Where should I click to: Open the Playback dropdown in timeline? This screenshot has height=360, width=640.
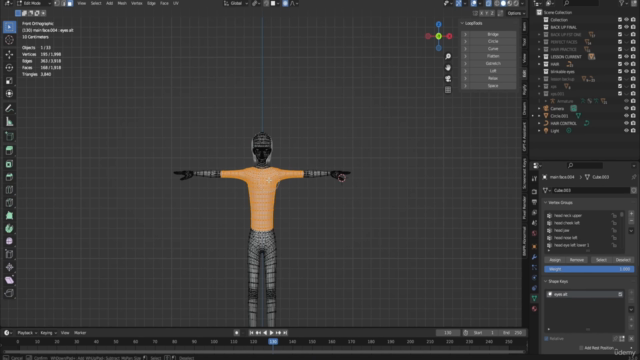tap(27, 333)
